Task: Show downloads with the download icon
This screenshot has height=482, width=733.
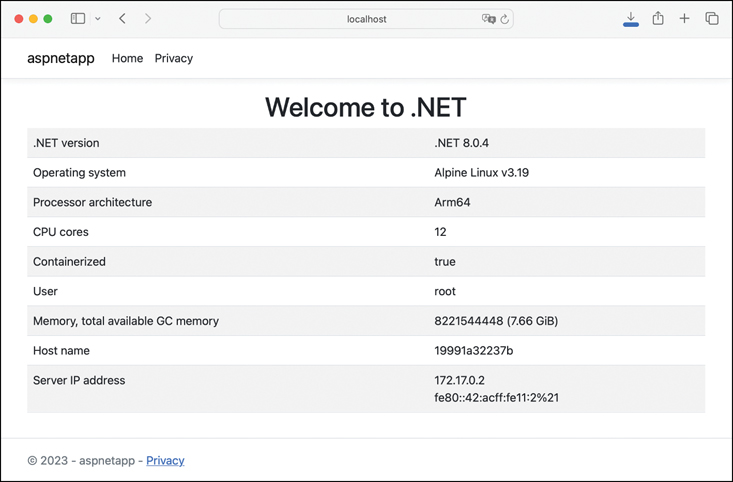Action: pyautogui.click(x=631, y=19)
